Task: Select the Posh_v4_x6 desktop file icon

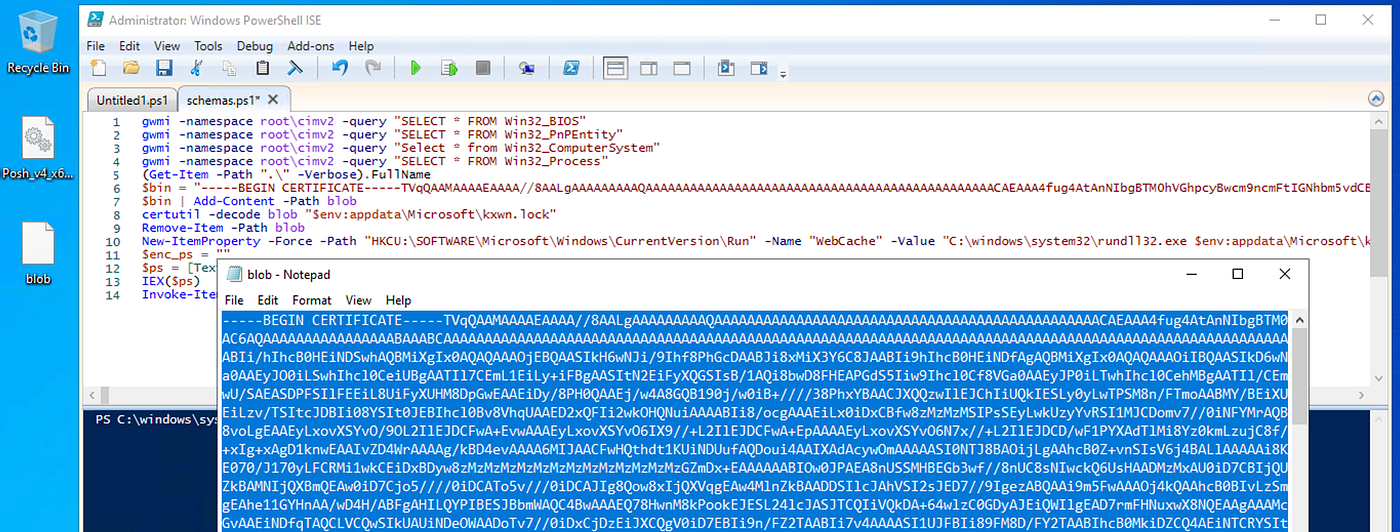Action: pyautogui.click(x=38, y=148)
